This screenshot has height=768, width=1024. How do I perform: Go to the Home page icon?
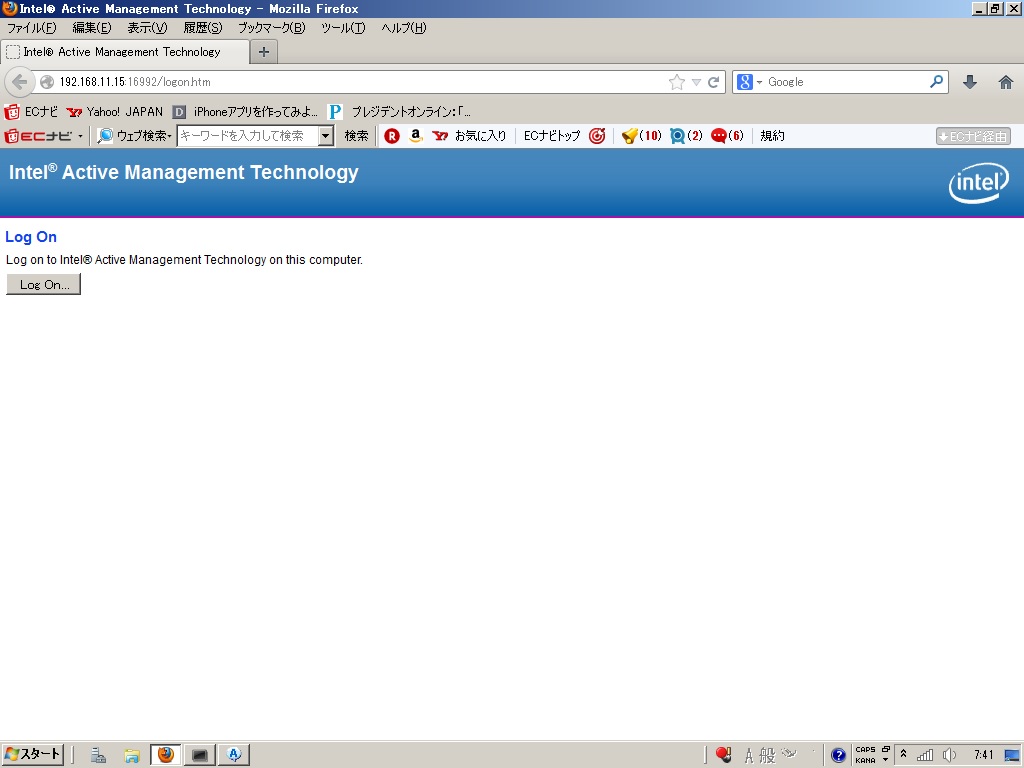1006,82
